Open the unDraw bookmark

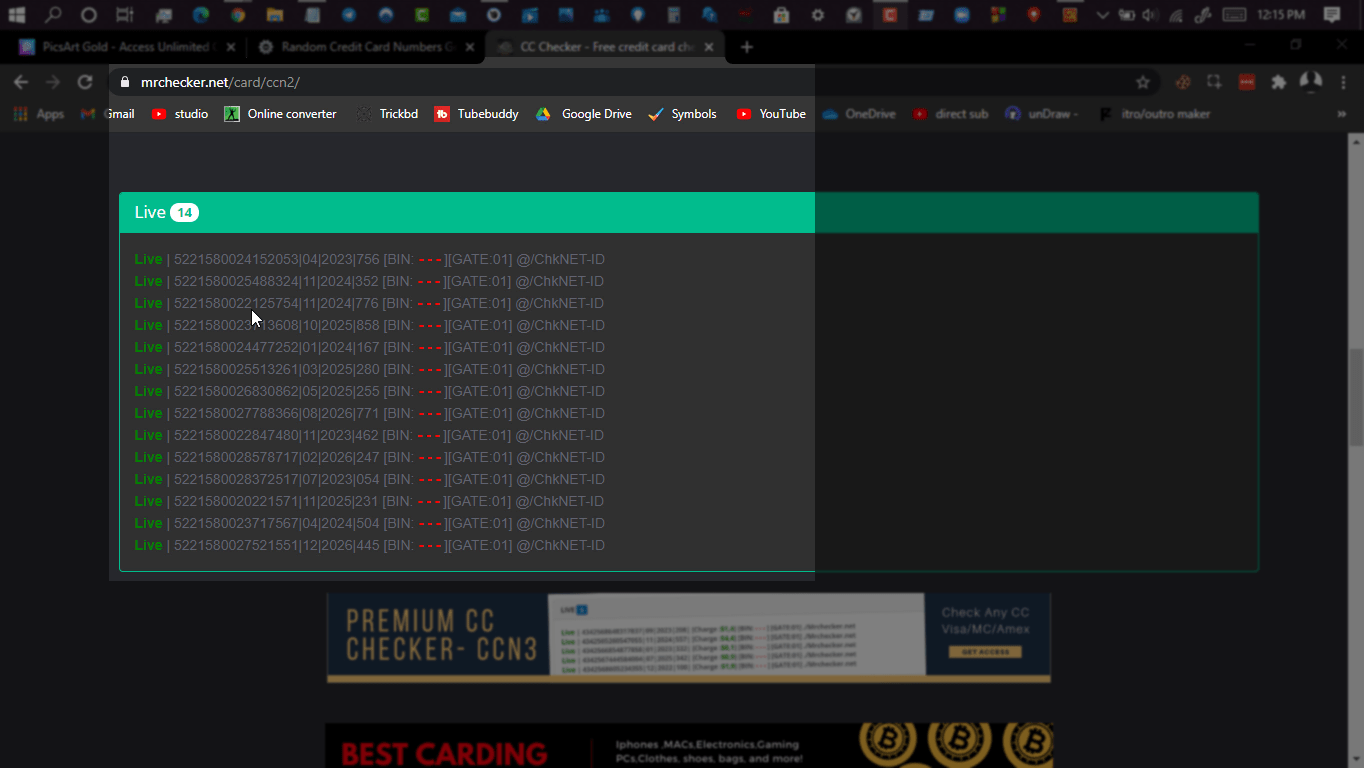(1042, 114)
